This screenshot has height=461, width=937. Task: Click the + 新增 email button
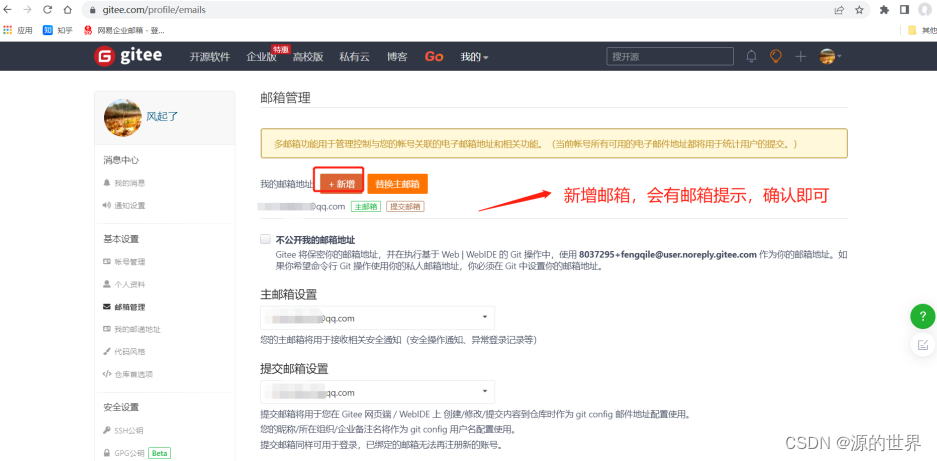pyautogui.click(x=341, y=184)
